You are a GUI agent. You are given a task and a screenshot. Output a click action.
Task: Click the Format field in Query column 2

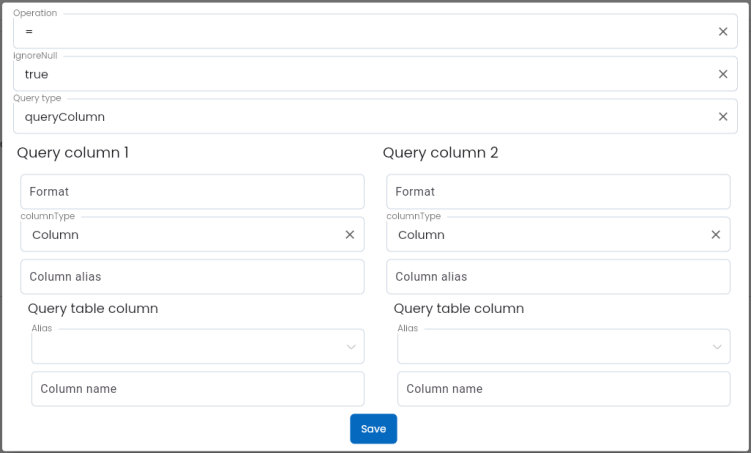coord(558,191)
